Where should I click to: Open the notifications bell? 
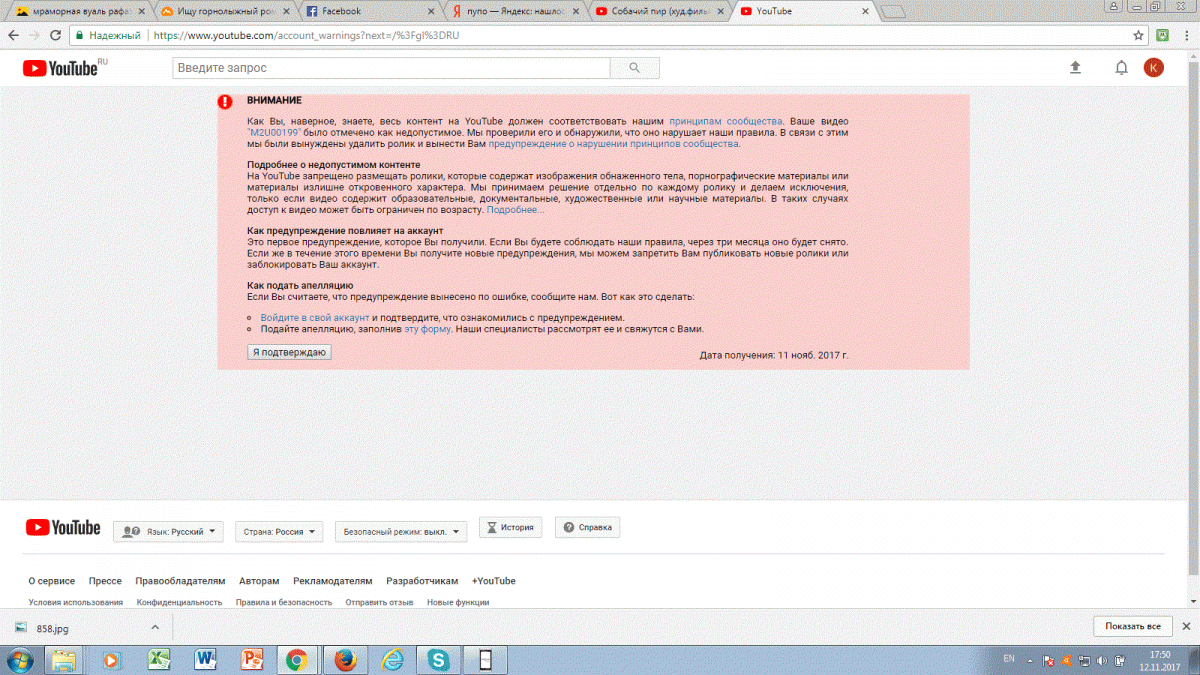tap(1121, 68)
